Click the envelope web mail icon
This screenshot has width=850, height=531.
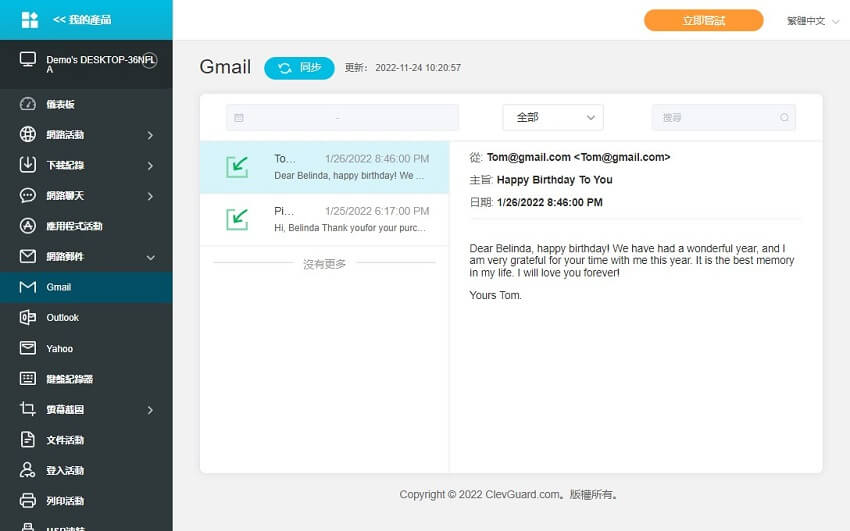point(28,256)
